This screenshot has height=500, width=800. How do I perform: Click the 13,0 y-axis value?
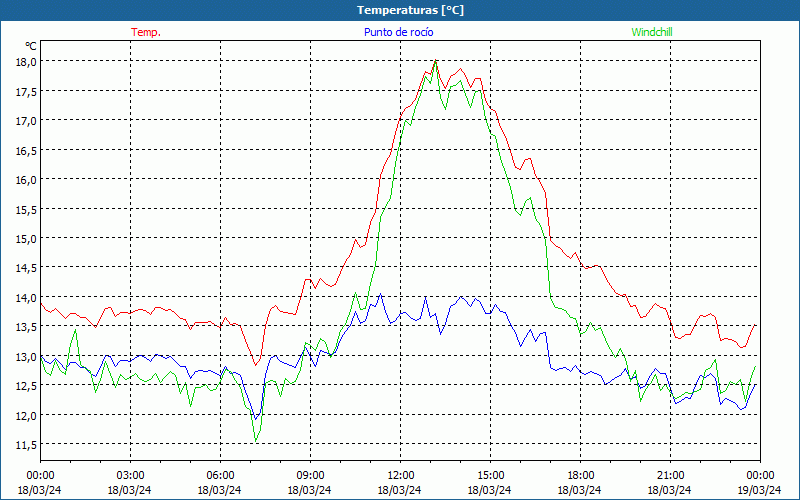pyautogui.click(x=27, y=357)
